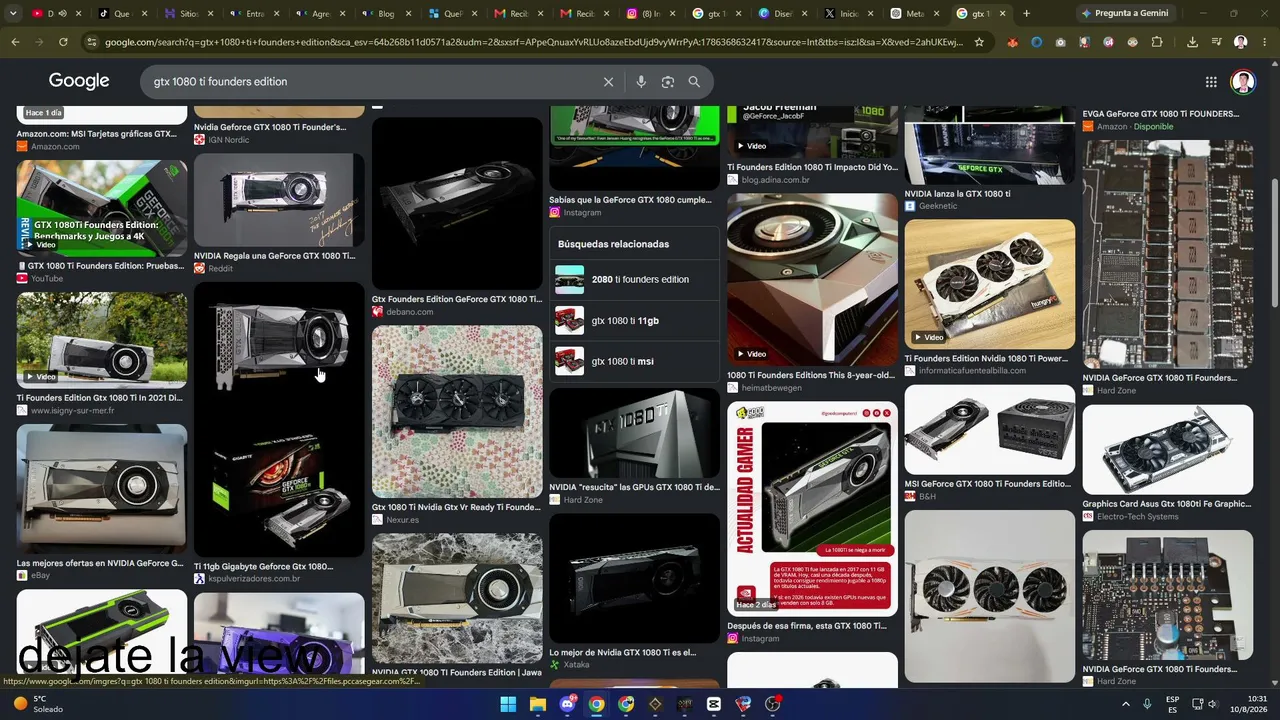Go back to the previous page
The width and height of the screenshot is (1280, 720).
coord(15,42)
